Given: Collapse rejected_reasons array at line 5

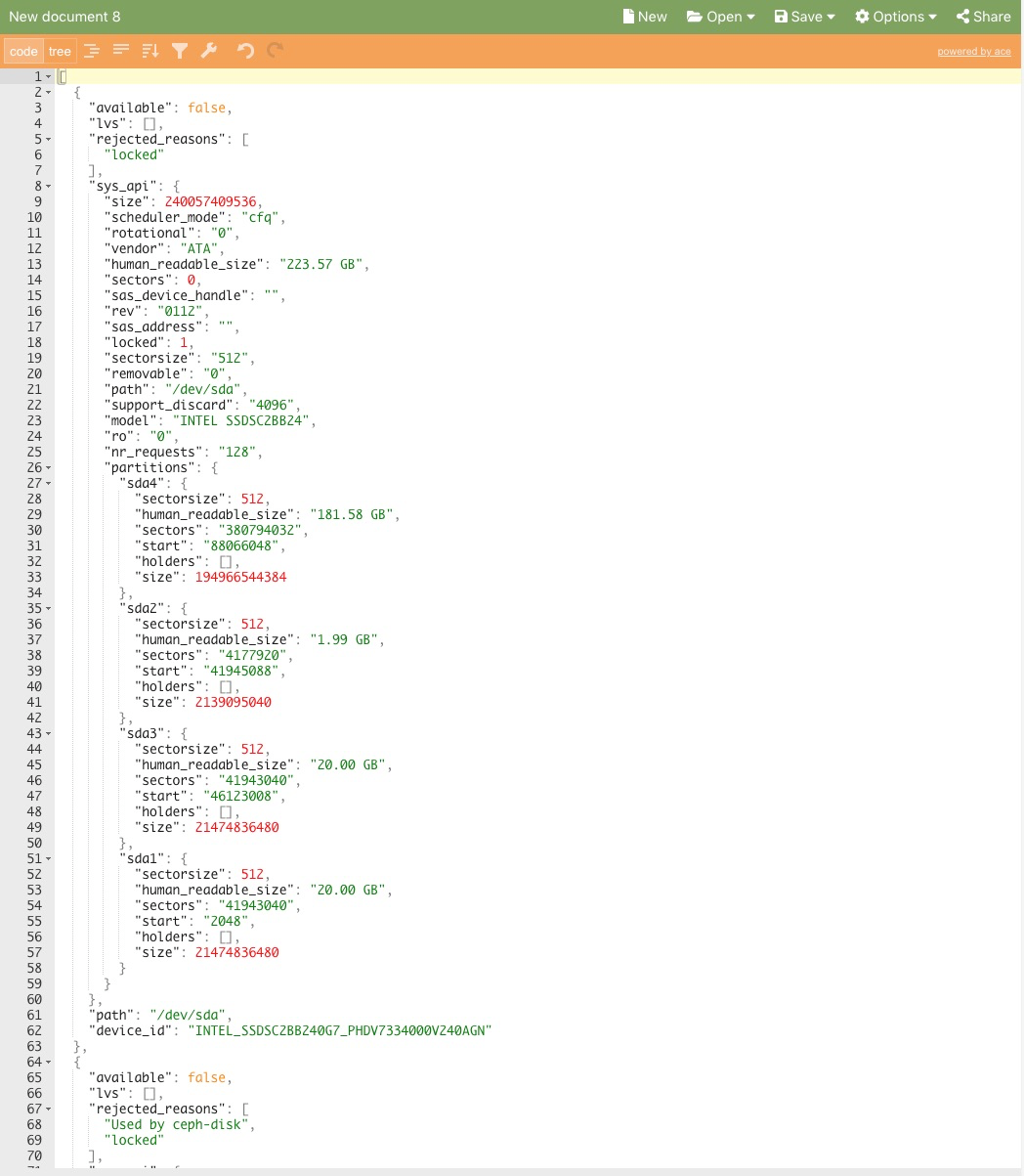Looking at the screenshot, I should pos(49,139).
